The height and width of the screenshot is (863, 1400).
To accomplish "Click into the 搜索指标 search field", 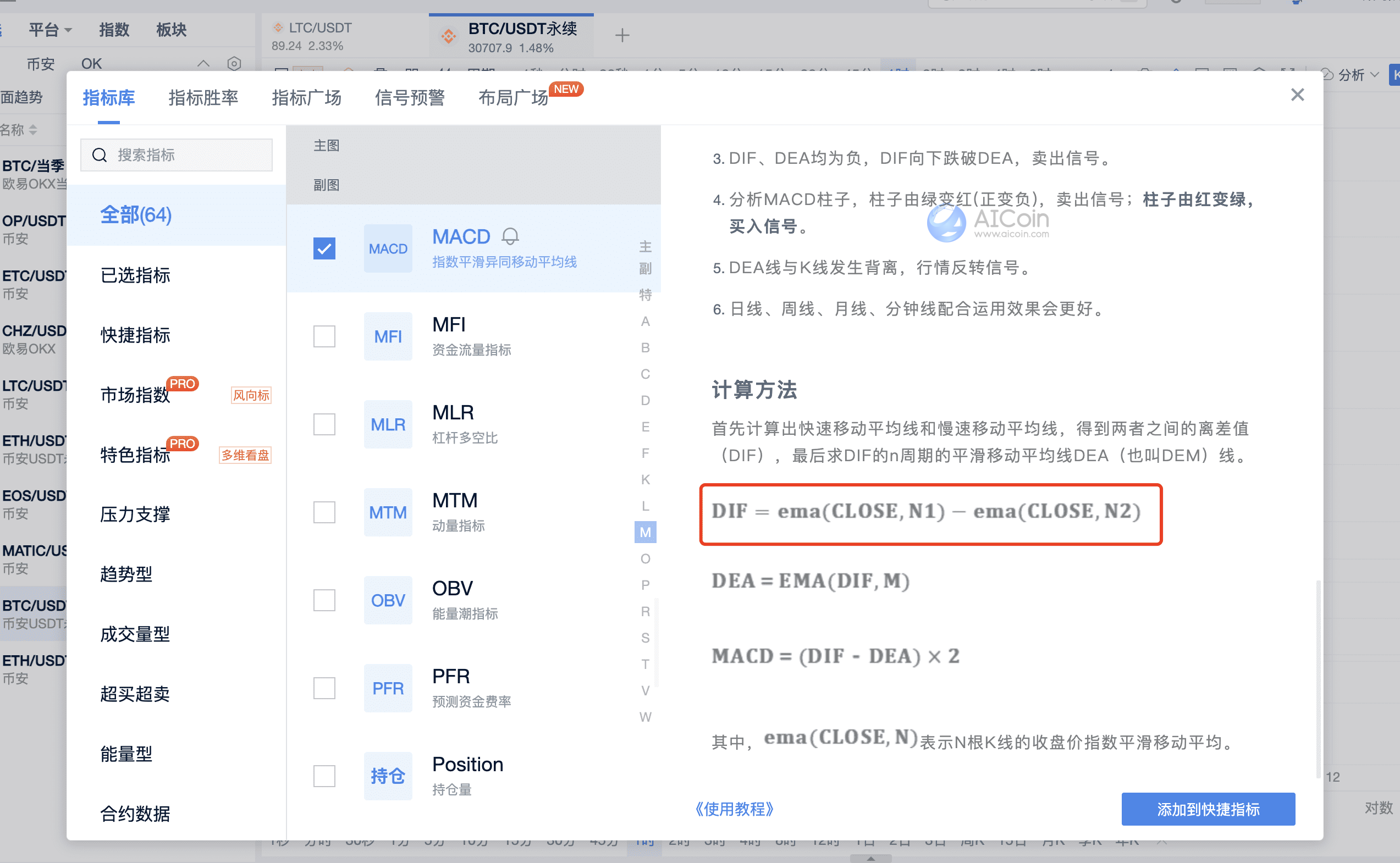I will pos(177,155).
